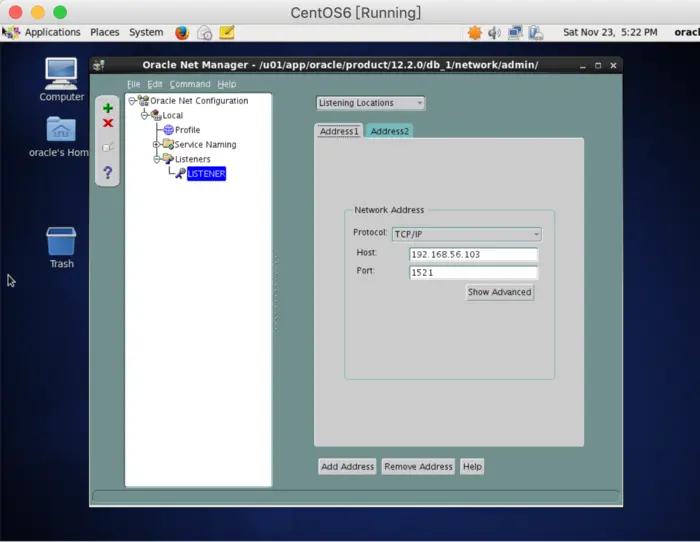Minimize the Oracle Net Manager window
Viewport: 700px width, 542px height.
click(x=583, y=66)
